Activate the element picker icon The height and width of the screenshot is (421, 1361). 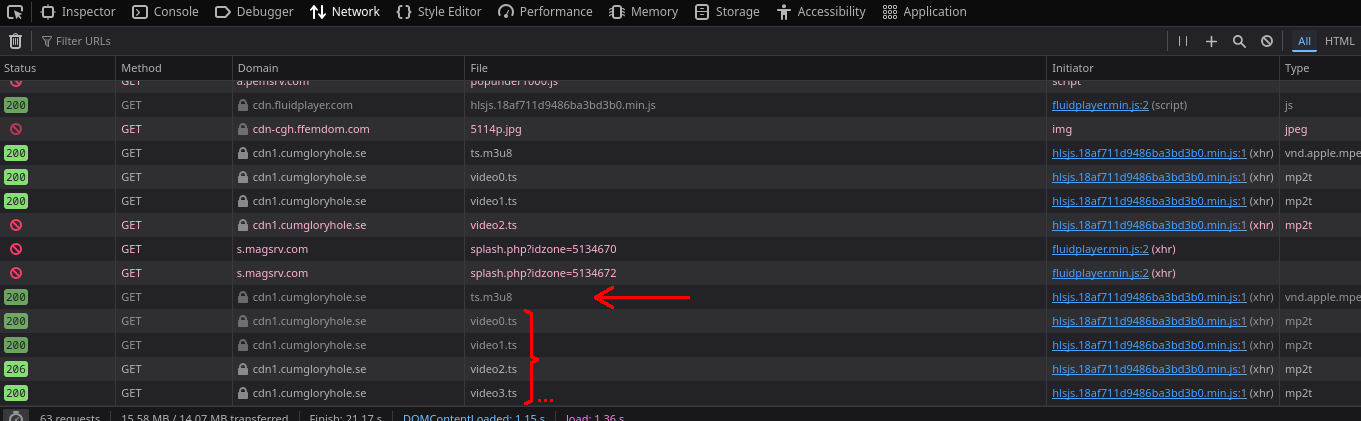[x=16, y=12]
